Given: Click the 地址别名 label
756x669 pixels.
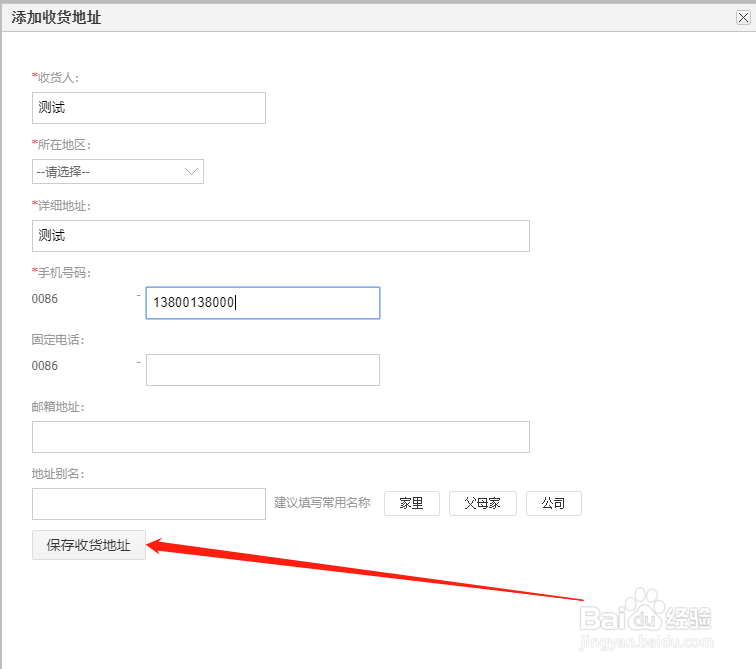Looking at the screenshot, I should pos(58,474).
